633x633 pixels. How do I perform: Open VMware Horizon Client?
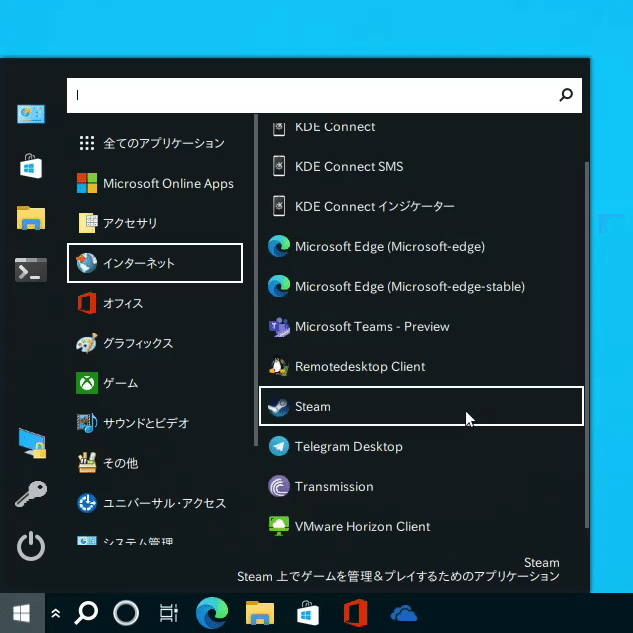click(421, 526)
